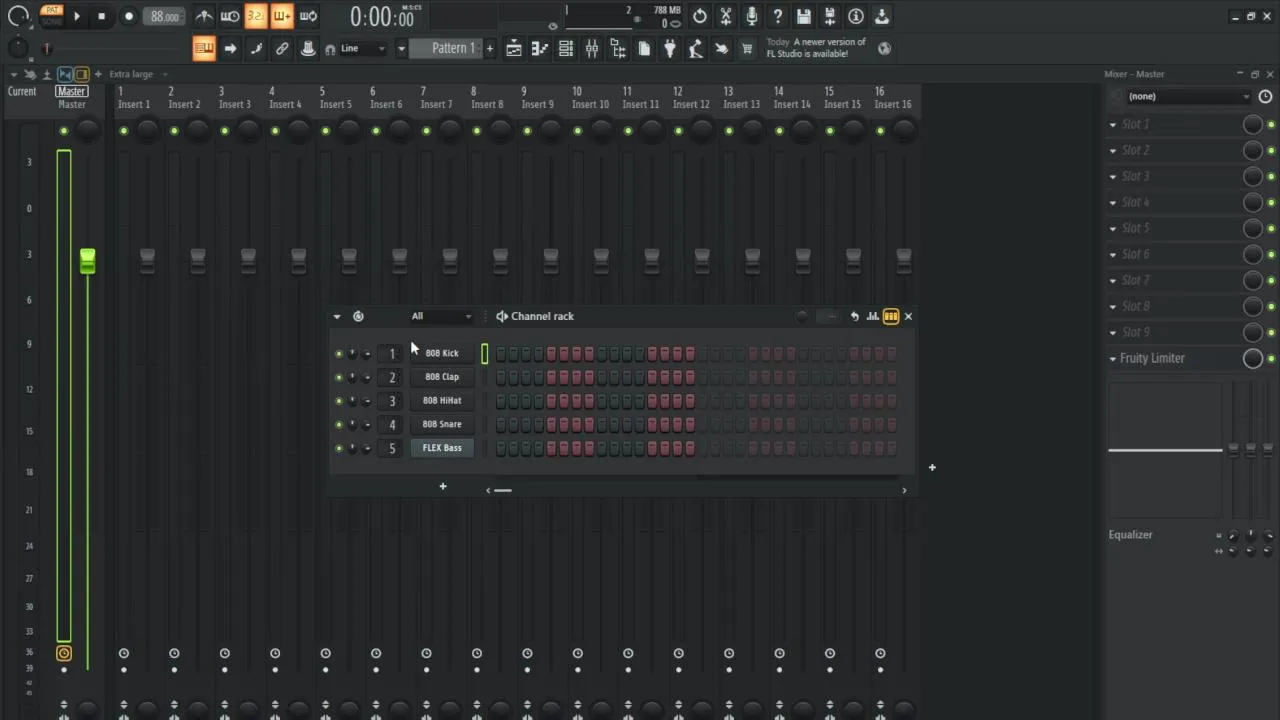Screen dimensions: 1280x720
Task: Open the browser toolbar icon
Action: 618,48
